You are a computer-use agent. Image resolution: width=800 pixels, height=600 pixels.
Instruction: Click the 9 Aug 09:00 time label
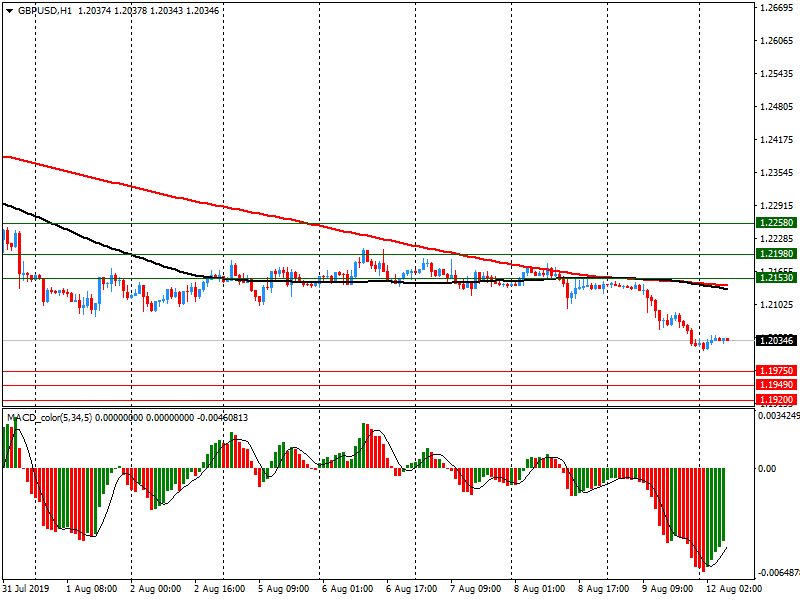(x=667, y=589)
